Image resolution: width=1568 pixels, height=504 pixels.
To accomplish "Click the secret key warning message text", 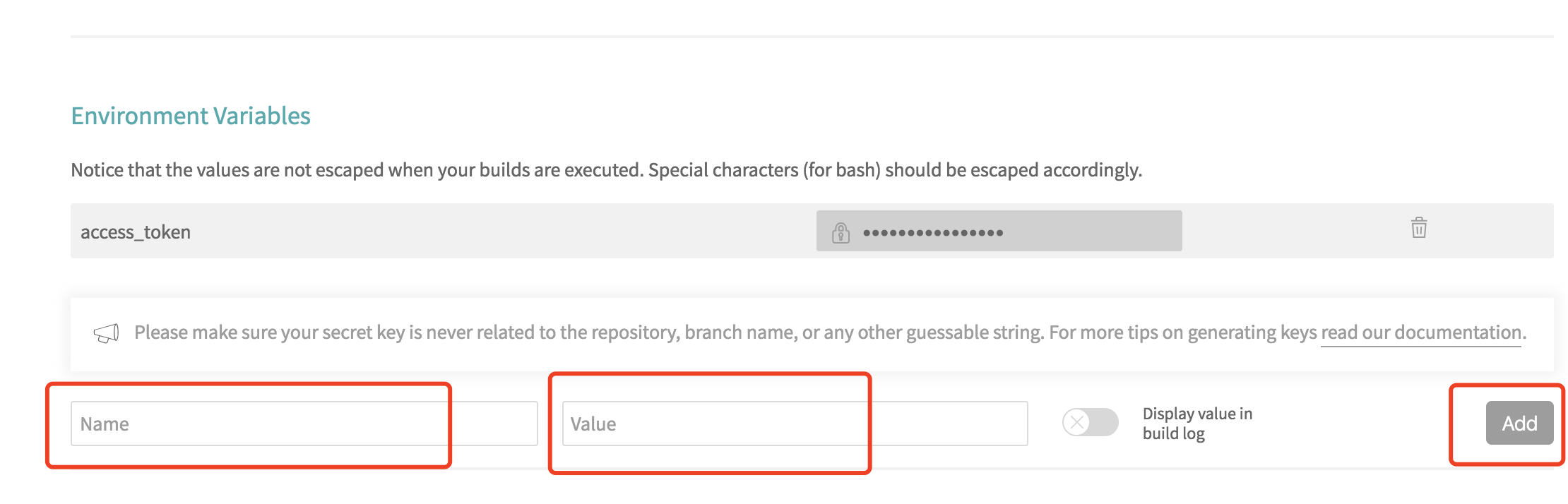I will click(830, 332).
